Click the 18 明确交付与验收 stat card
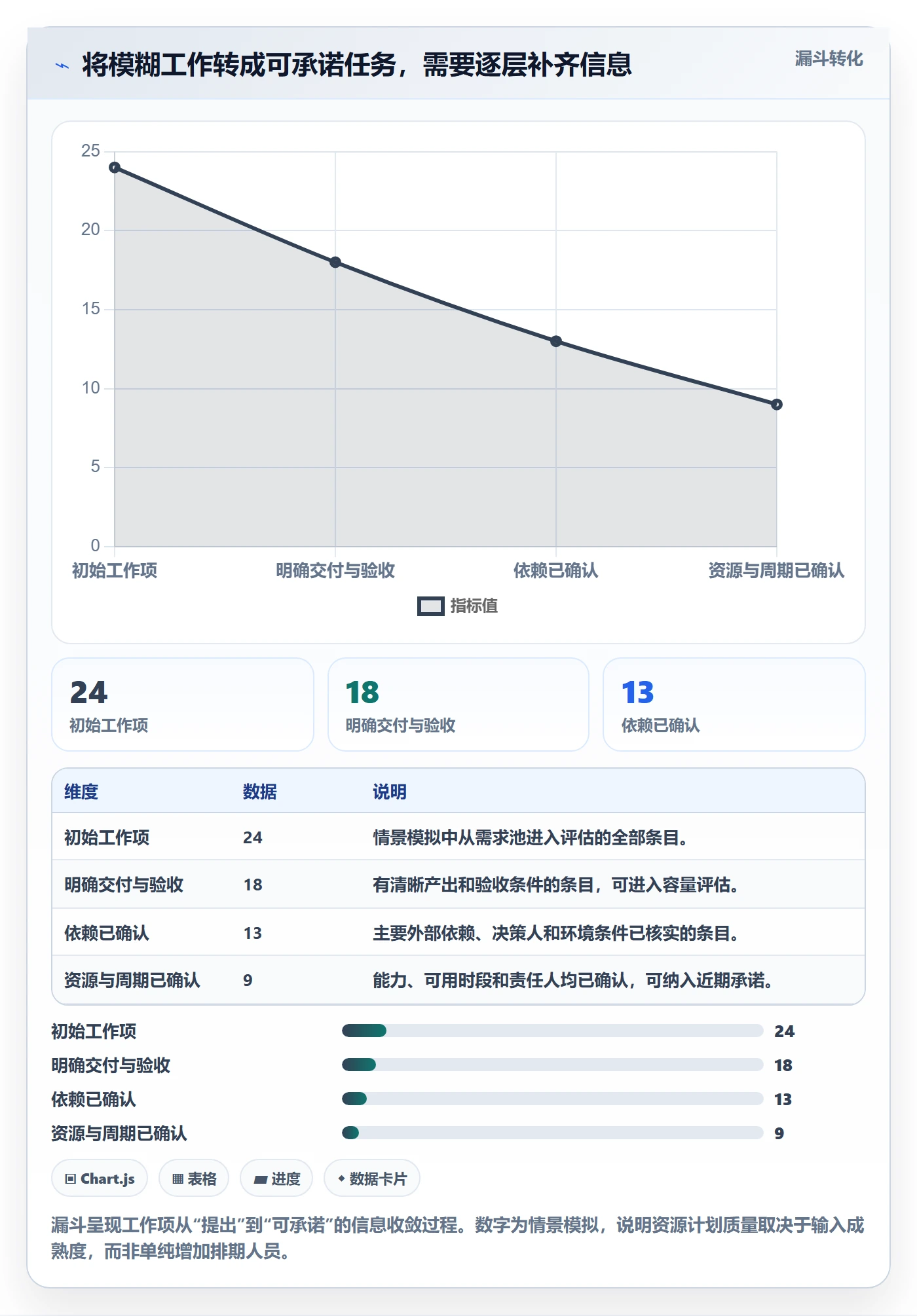The height and width of the screenshot is (1316, 917). tap(458, 704)
